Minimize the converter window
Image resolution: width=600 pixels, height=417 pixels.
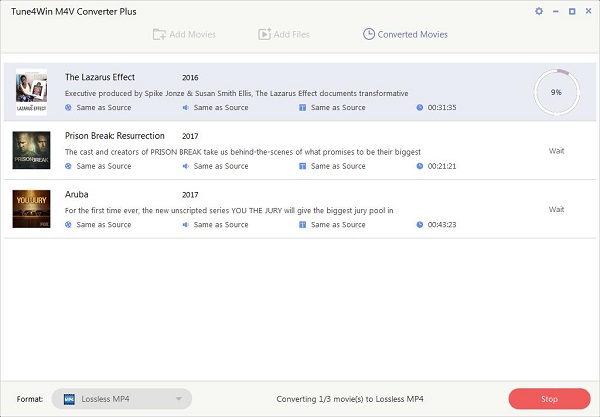[556, 11]
